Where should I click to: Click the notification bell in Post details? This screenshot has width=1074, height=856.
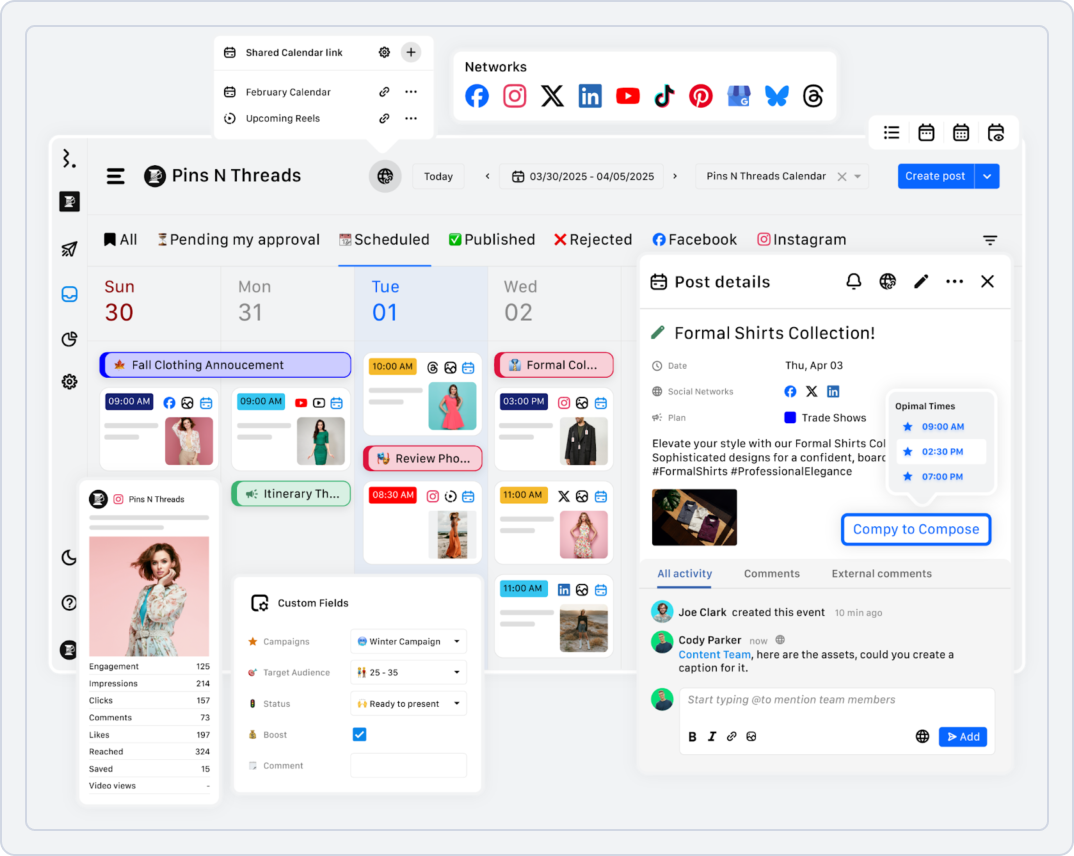click(853, 281)
